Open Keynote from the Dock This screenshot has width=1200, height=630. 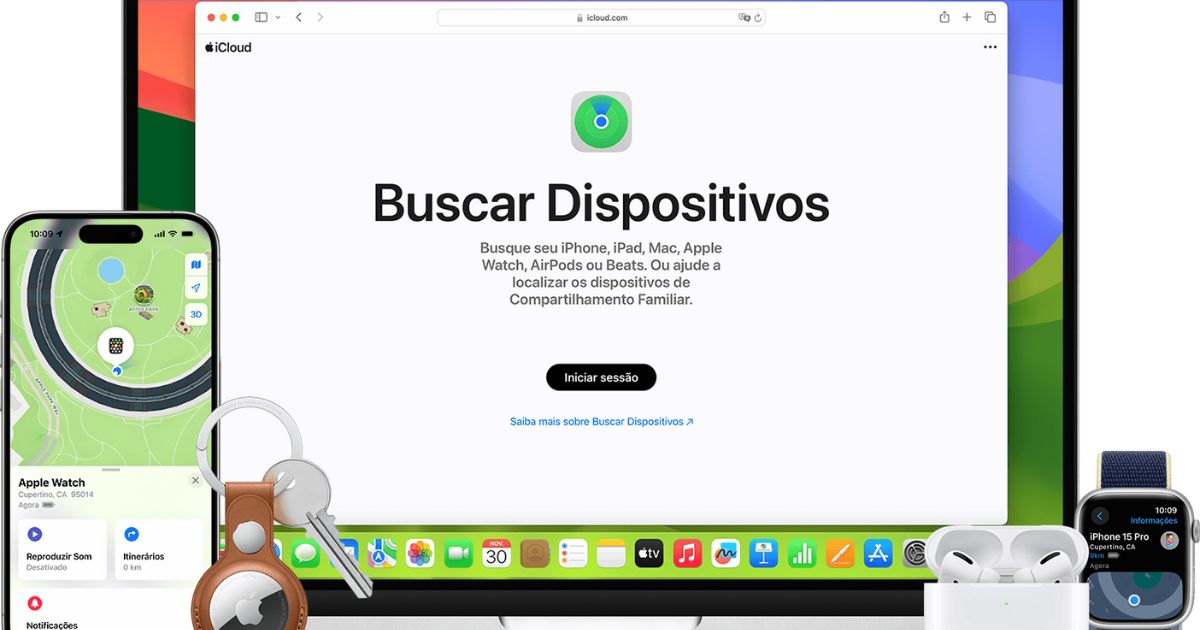tap(764, 553)
